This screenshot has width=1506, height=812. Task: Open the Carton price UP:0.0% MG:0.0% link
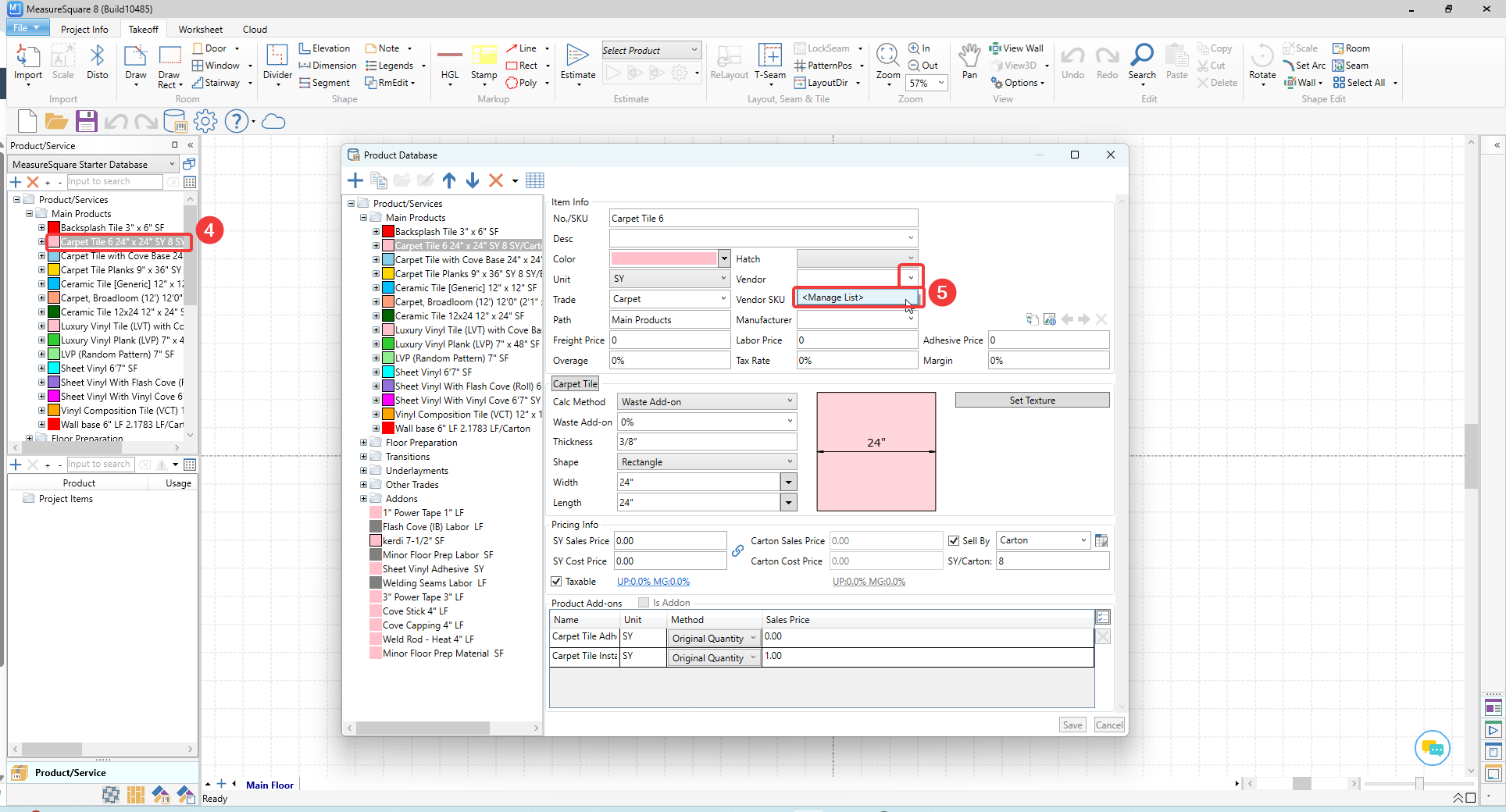[869, 582]
